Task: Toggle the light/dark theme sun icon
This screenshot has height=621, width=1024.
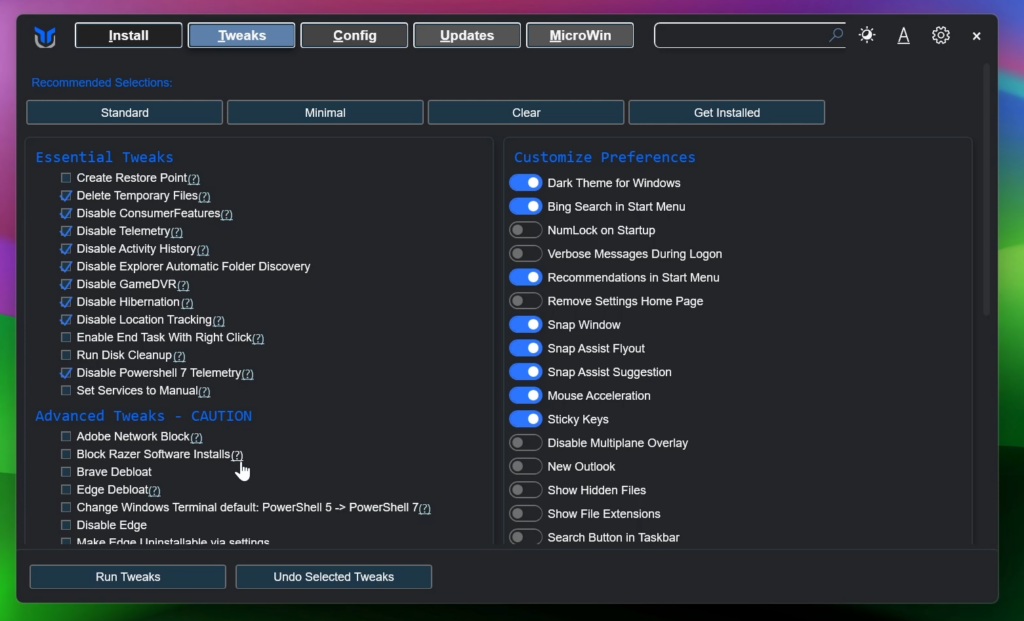Action: [866, 35]
